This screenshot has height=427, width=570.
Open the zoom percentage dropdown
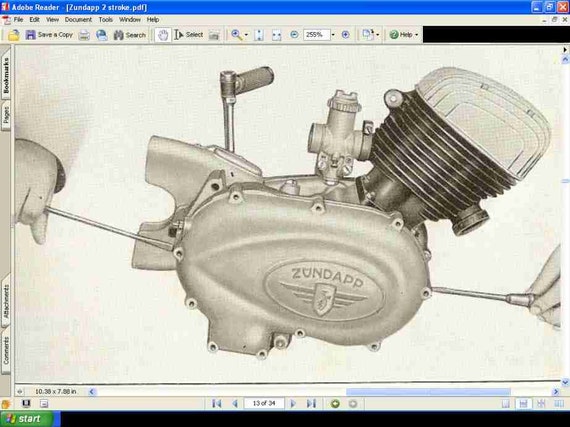point(333,35)
